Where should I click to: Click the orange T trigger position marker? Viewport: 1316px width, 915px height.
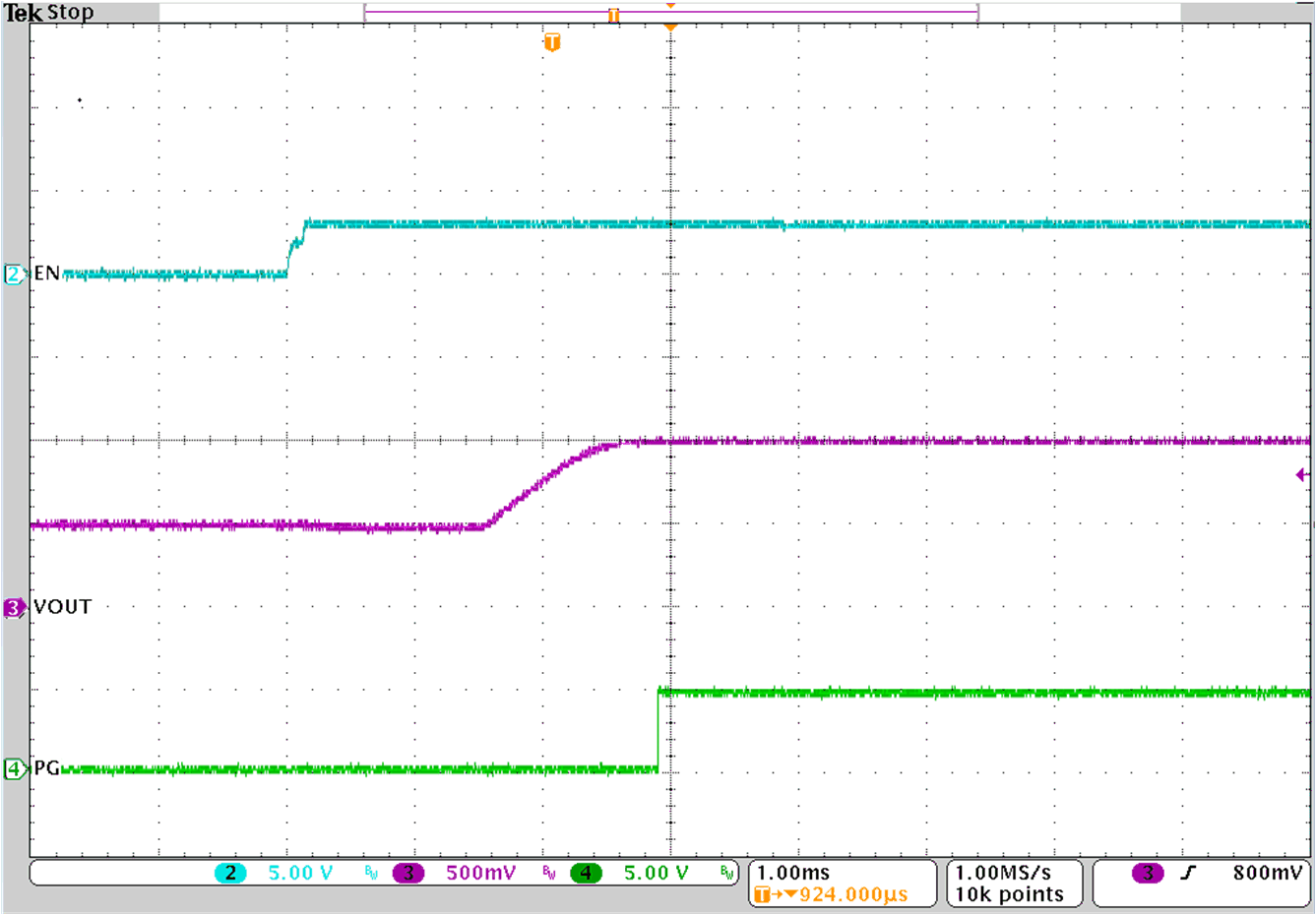(x=551, y=42)
